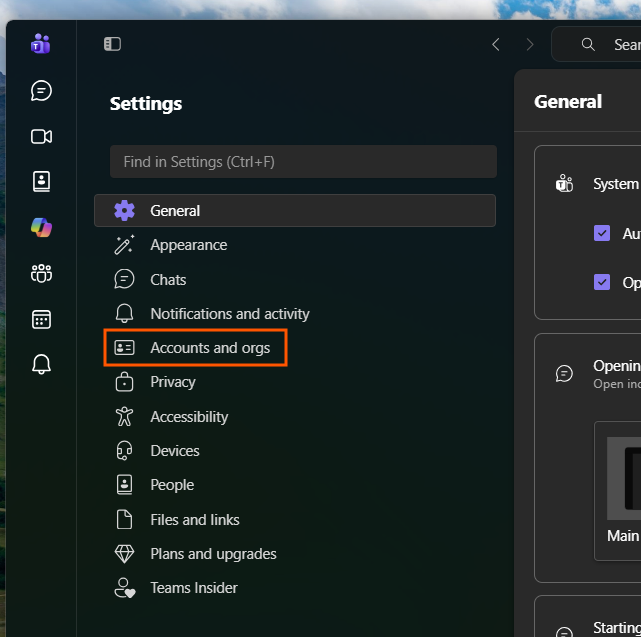This screenshot has height=637, width=641.
Task: Toggle the first System checkbox starting with 'Au'
Action: 602,233
